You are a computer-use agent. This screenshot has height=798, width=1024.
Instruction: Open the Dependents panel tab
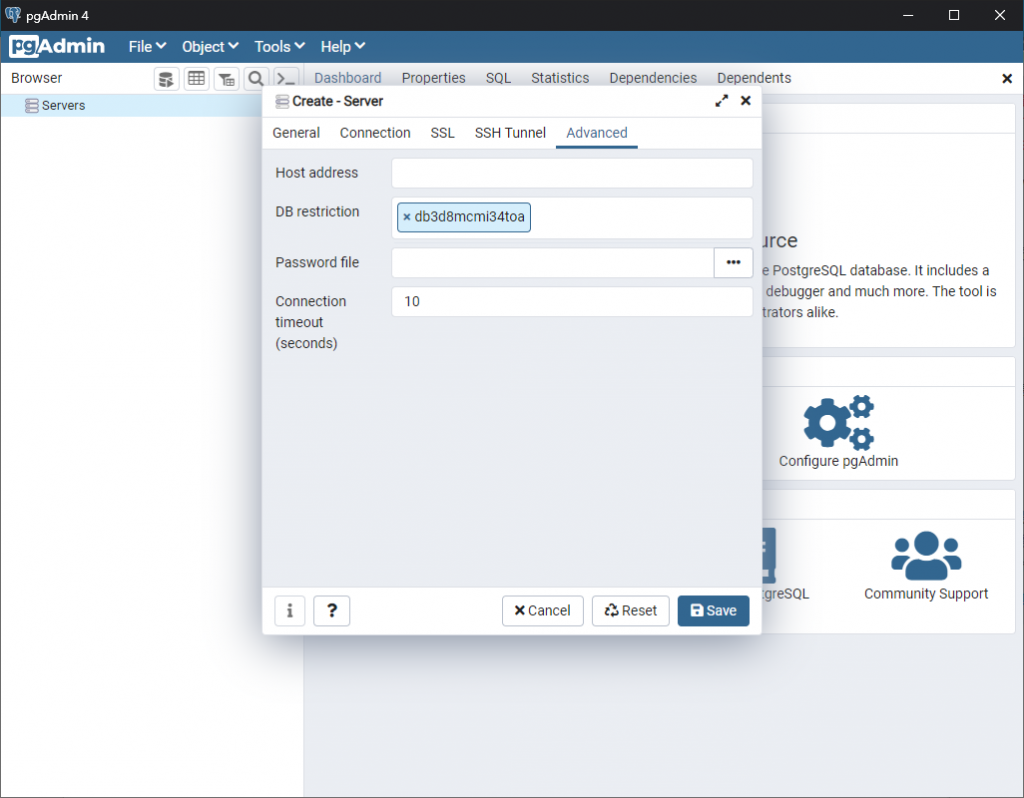tap(754, 78)
